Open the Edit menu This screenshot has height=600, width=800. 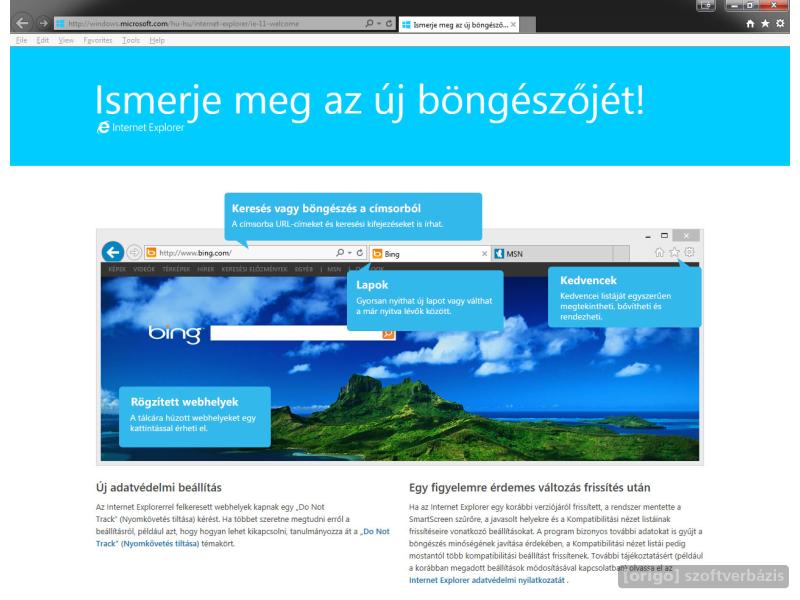point(43,40)
